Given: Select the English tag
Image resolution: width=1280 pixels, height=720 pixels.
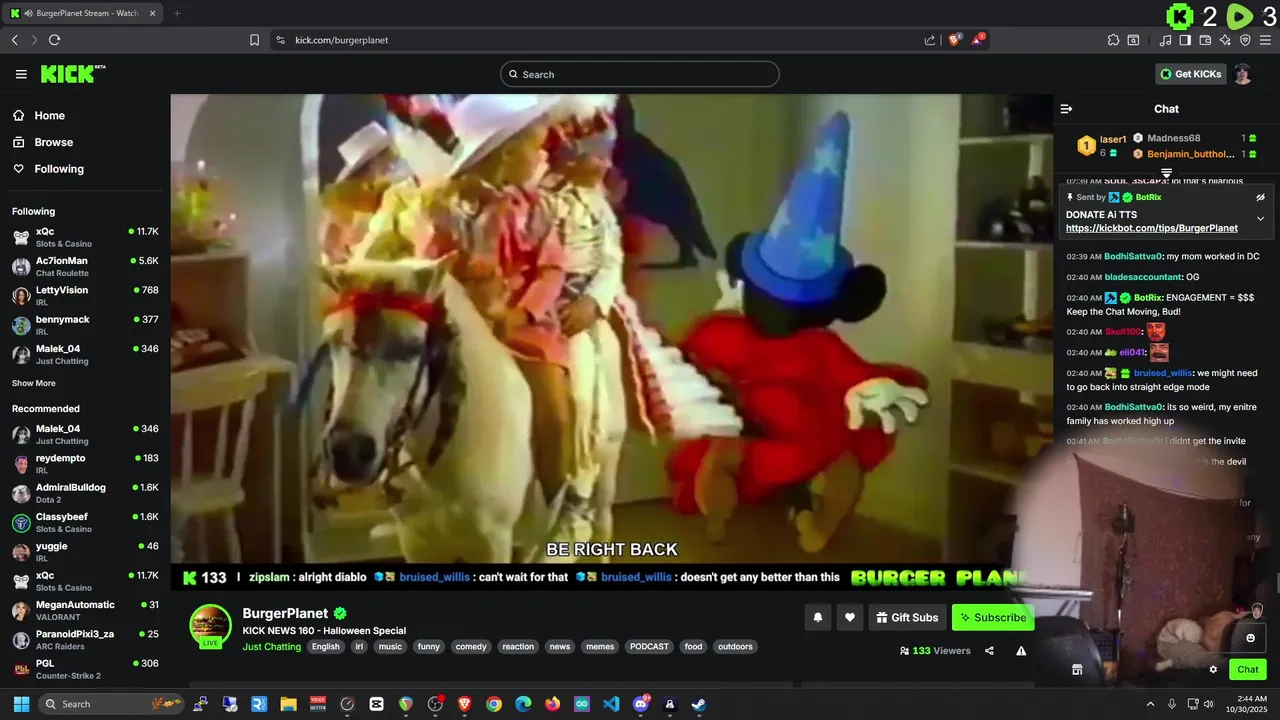Looking at the screenshot, I should [x=325, y=647].
